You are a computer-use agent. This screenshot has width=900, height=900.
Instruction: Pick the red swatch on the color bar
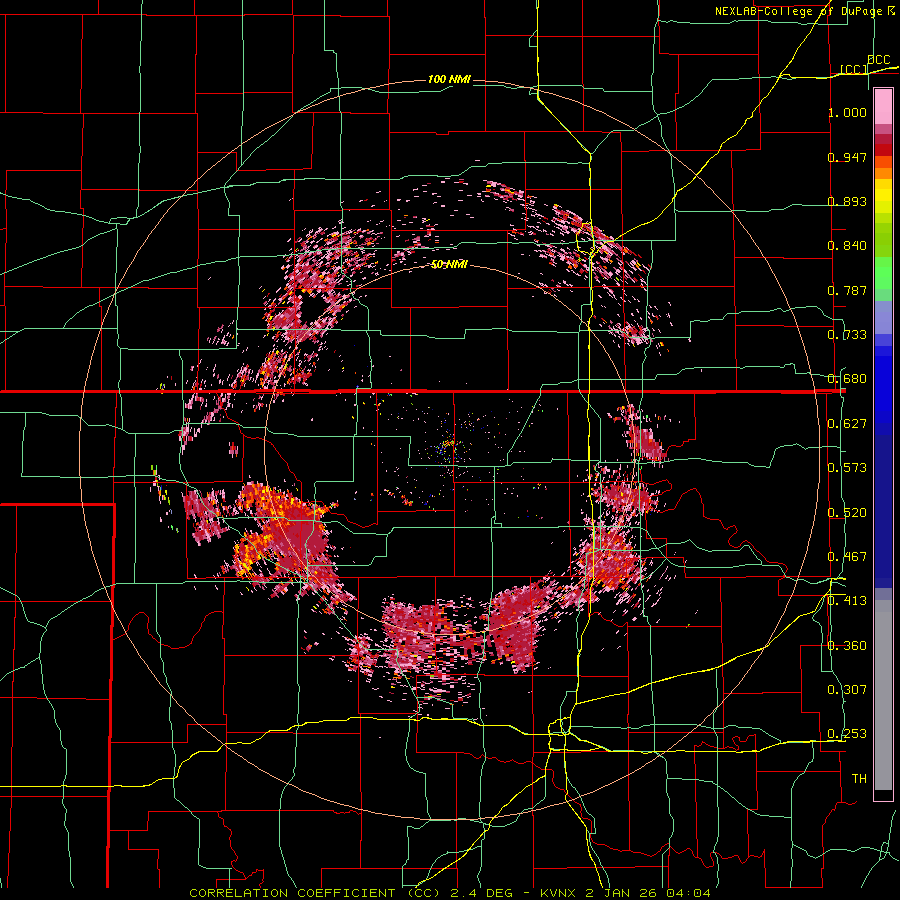click(x=883, y=150)
